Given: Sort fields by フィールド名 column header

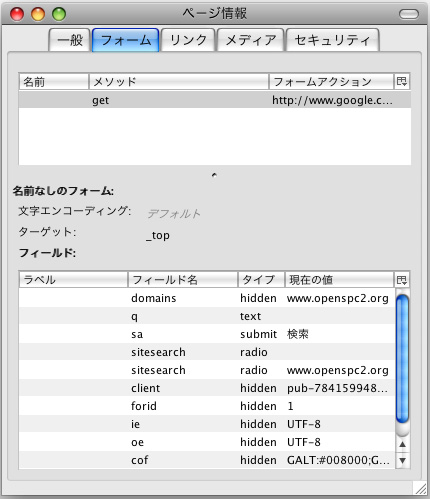Looking at the screenshot, I should click(183, 279).
